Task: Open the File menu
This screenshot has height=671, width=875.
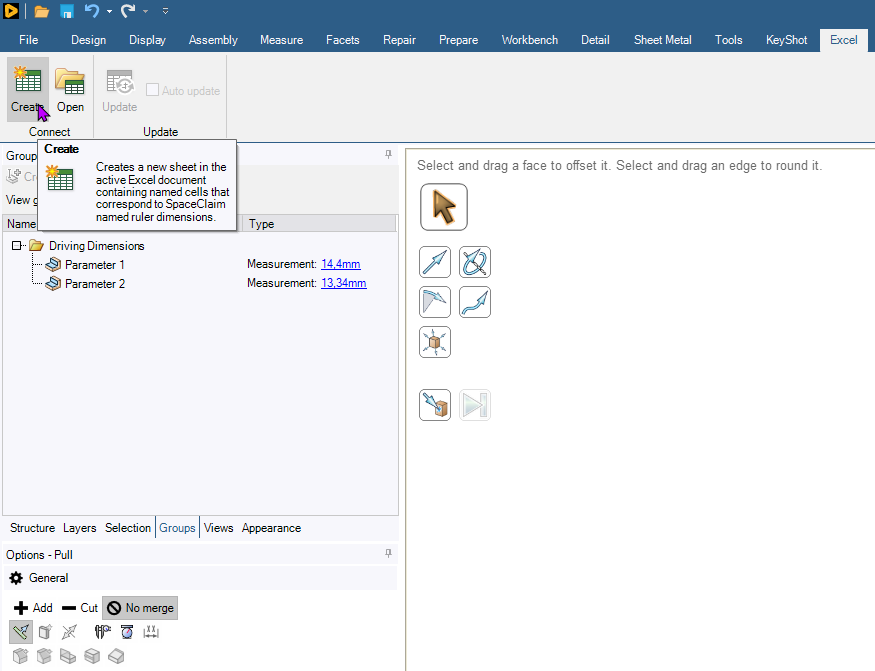Action: [28, 40]
